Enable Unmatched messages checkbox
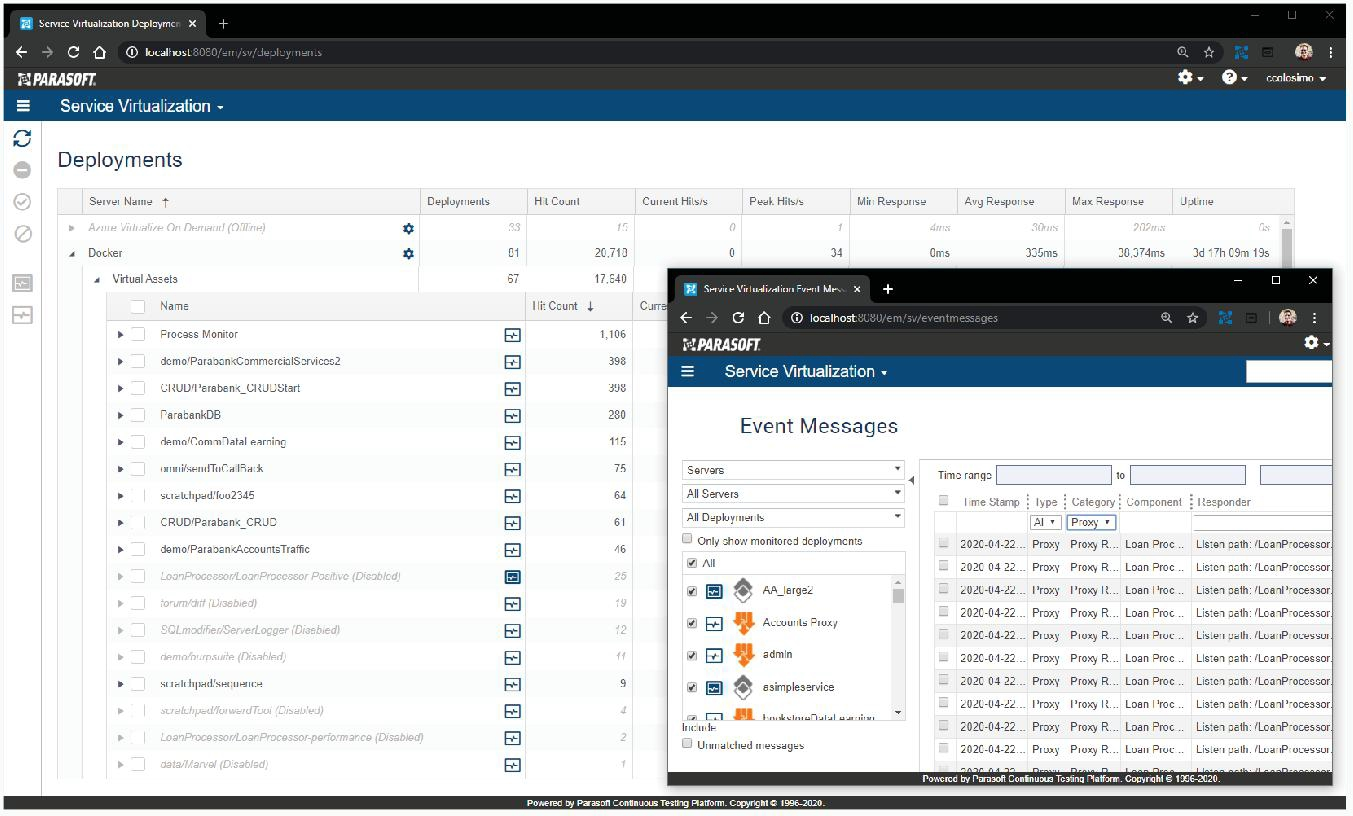This screenshot has height=816, width=1353. click(x=687, y=744)
